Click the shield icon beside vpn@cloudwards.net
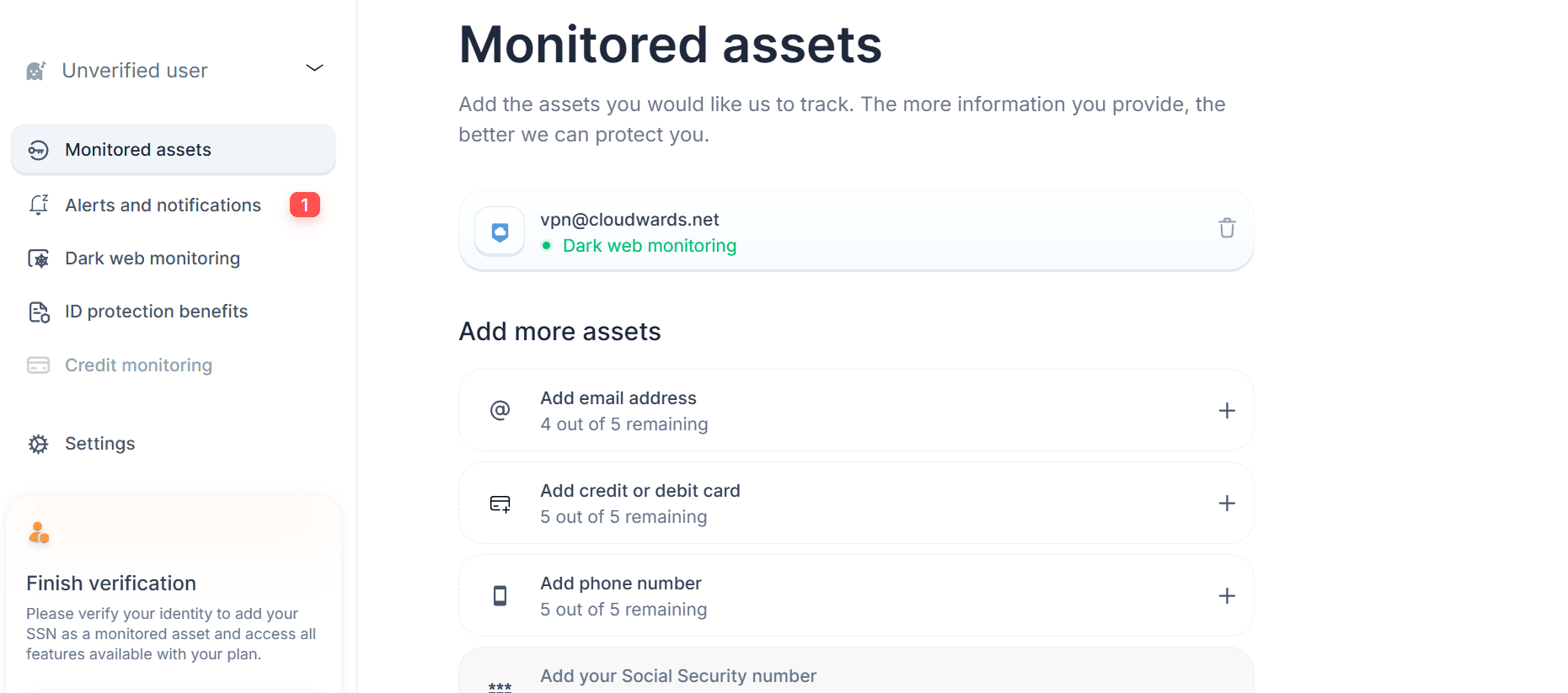Image resolution: width=1568 pixels, height=693 pixels. click(x=500, y=232)
